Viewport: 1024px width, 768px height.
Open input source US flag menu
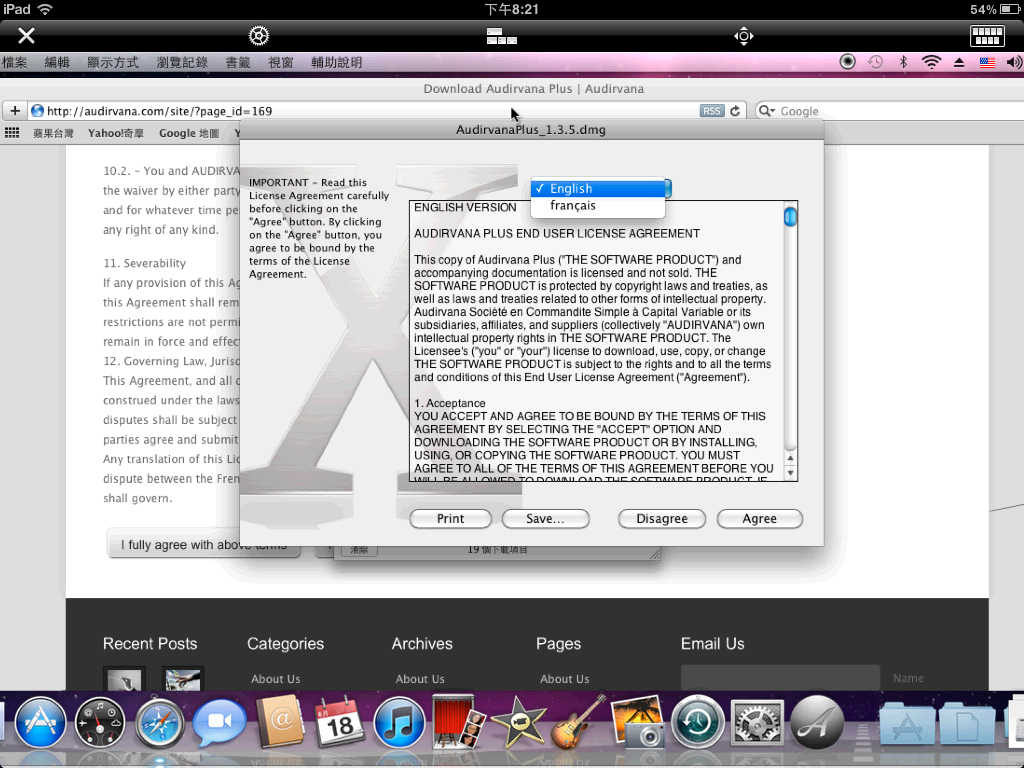pos(987,63)
